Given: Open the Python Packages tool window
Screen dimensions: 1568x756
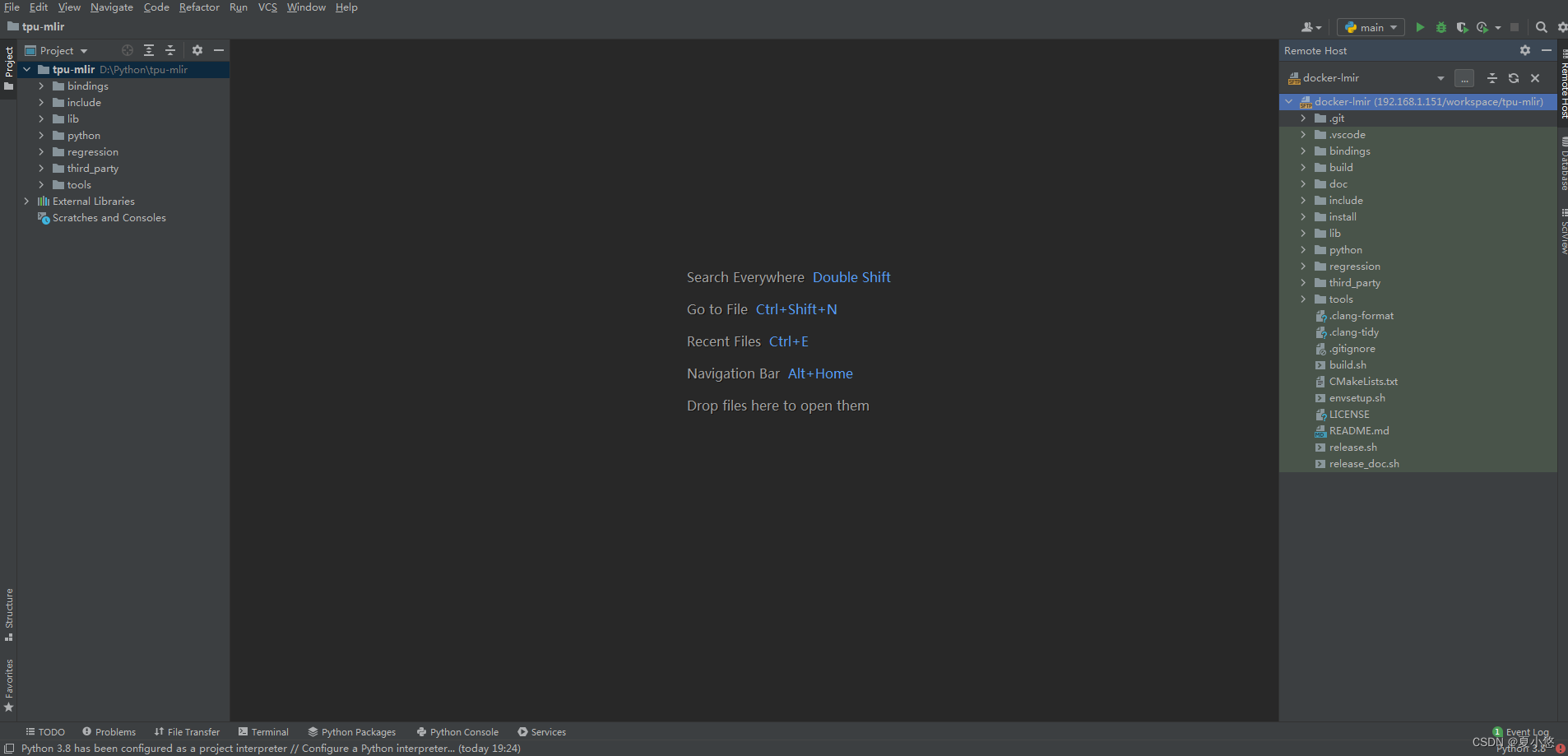Looking at the screenshot, I should point(351,732).
